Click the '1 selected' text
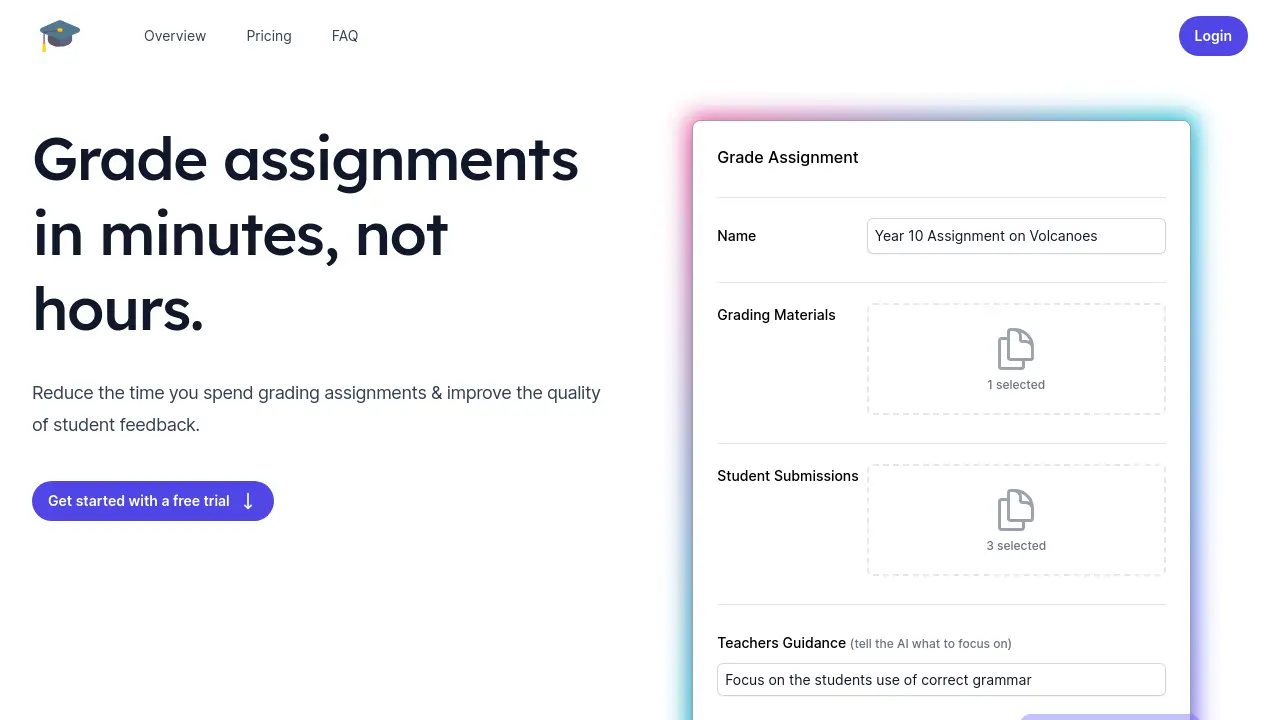Screen dimensions: 1280x720 pyautogui.click(x=1016, y=385)
